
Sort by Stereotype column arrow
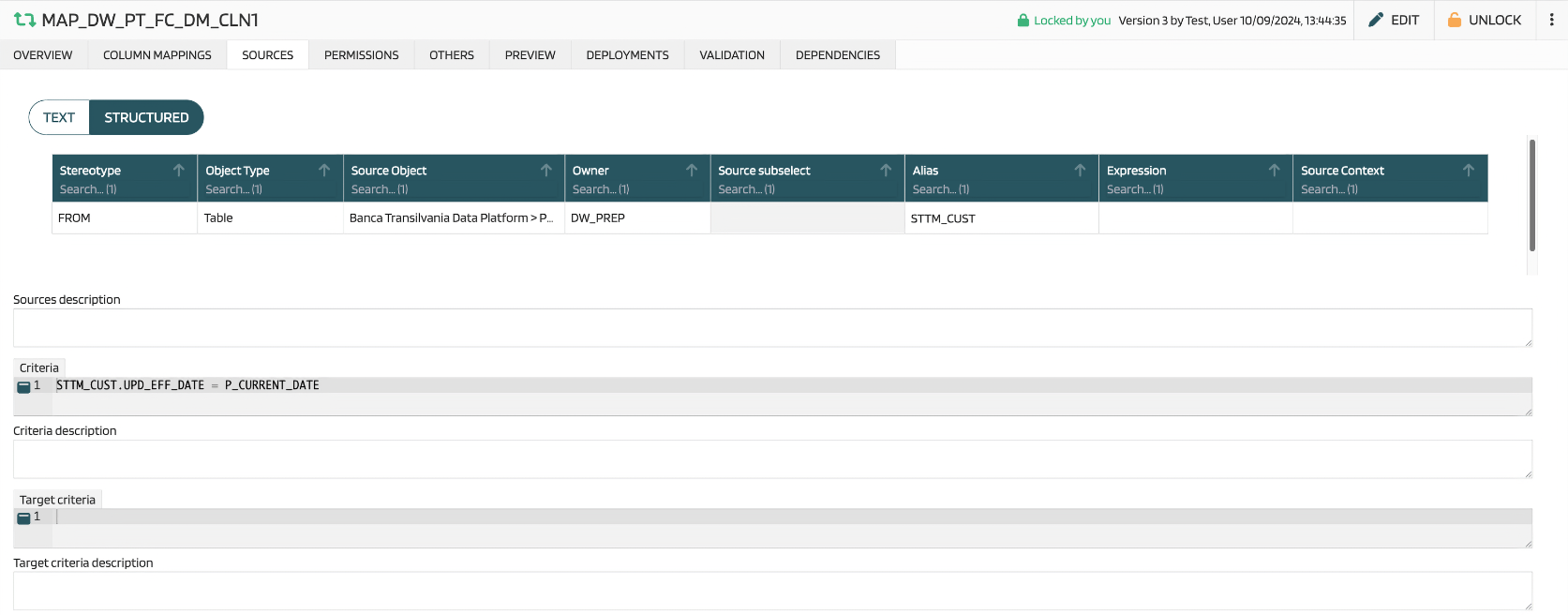179,171
